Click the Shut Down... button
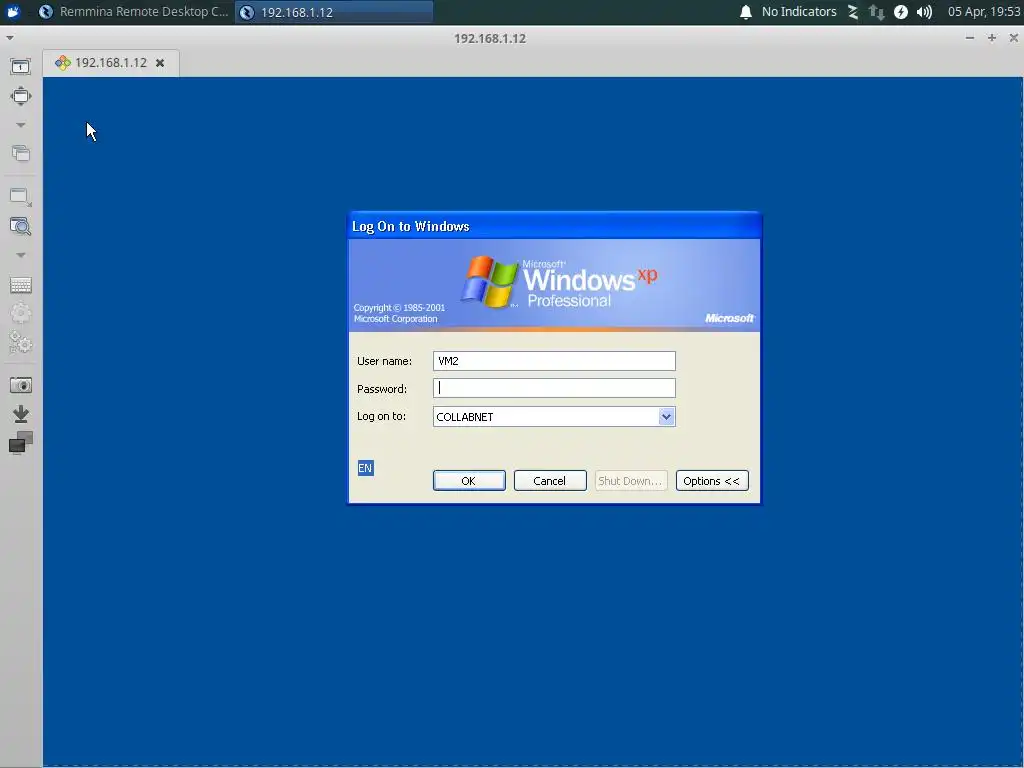 [x=631, y=481]
